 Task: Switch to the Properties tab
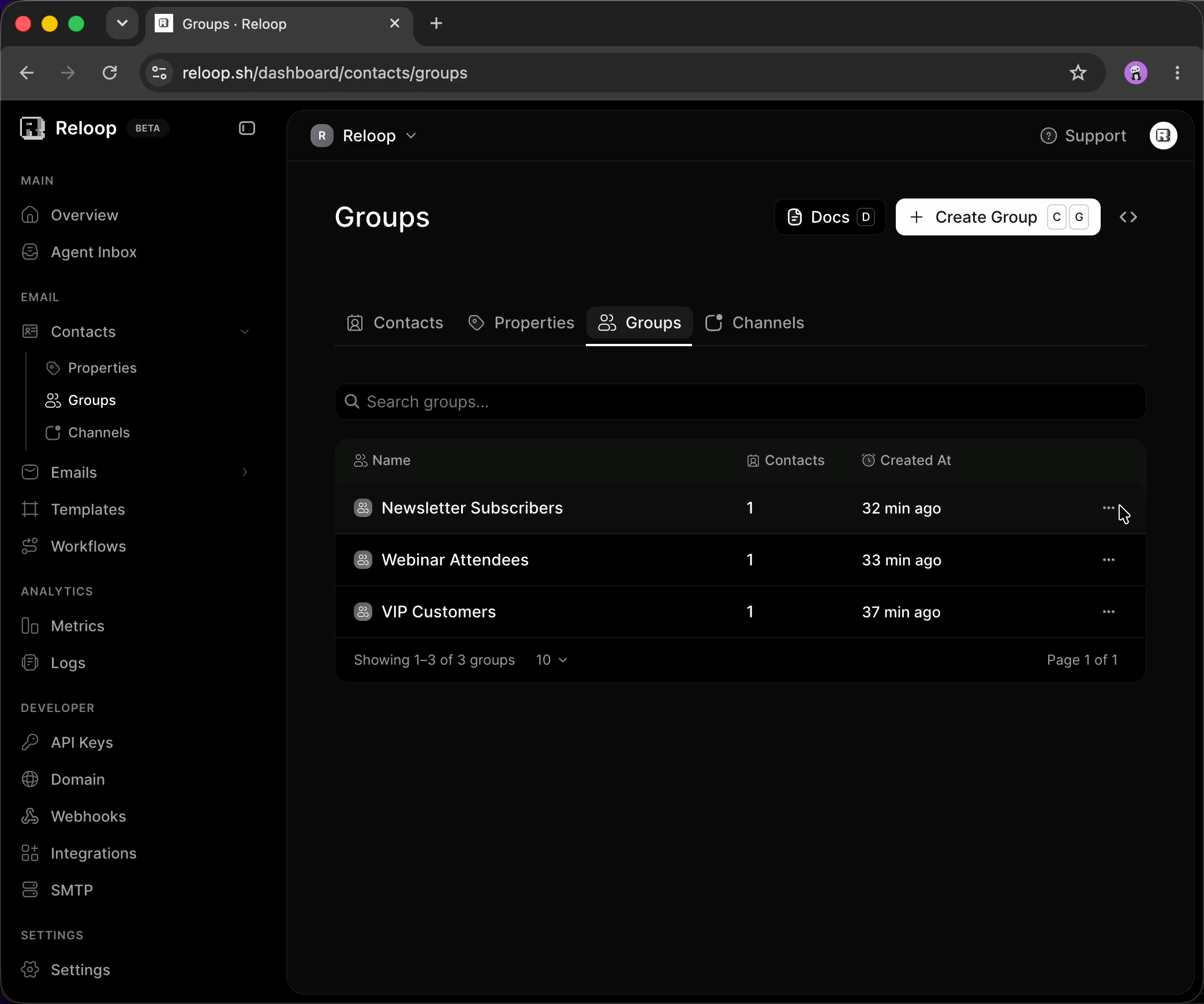pos(521,323)
